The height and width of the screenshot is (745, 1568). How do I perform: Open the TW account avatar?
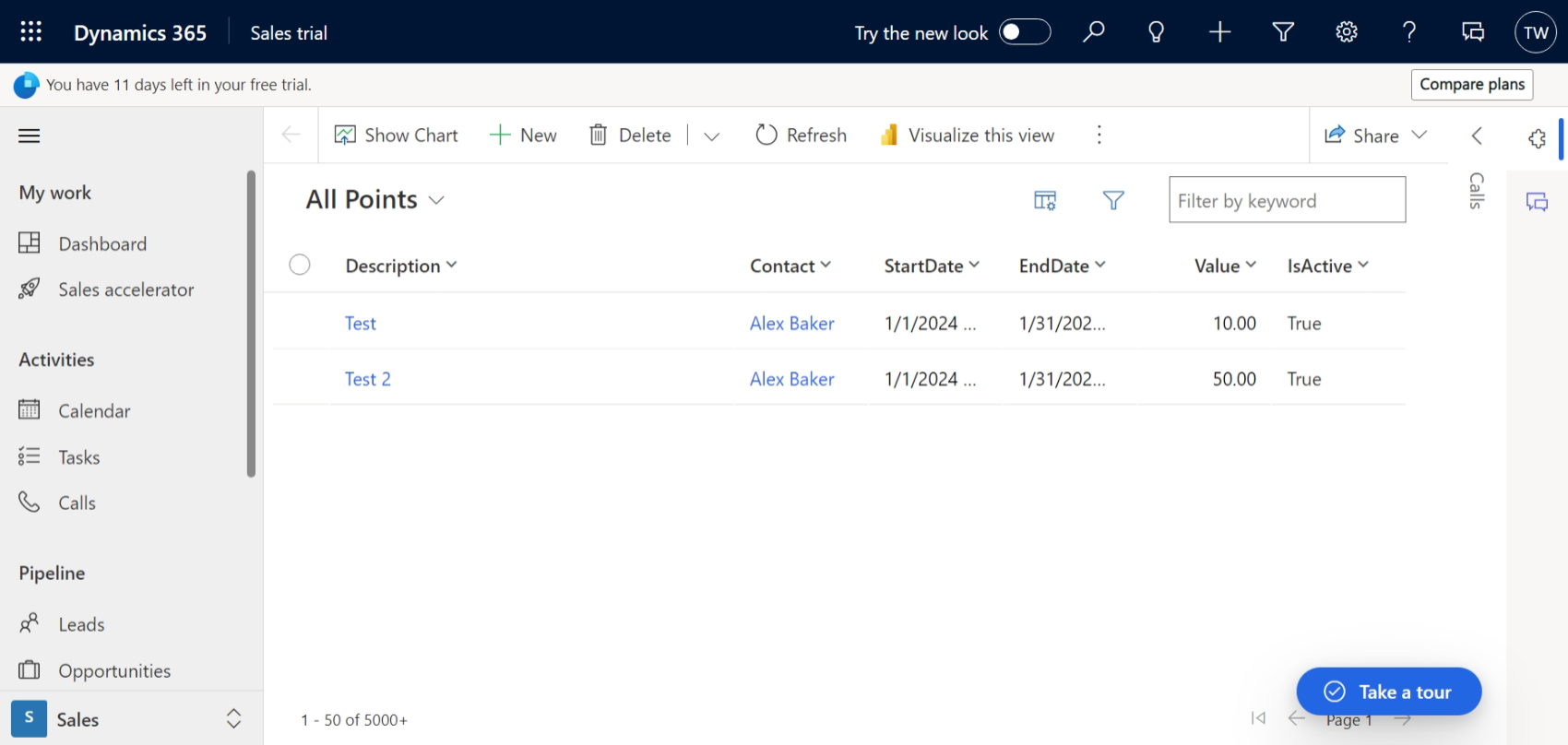[1536, 32]
